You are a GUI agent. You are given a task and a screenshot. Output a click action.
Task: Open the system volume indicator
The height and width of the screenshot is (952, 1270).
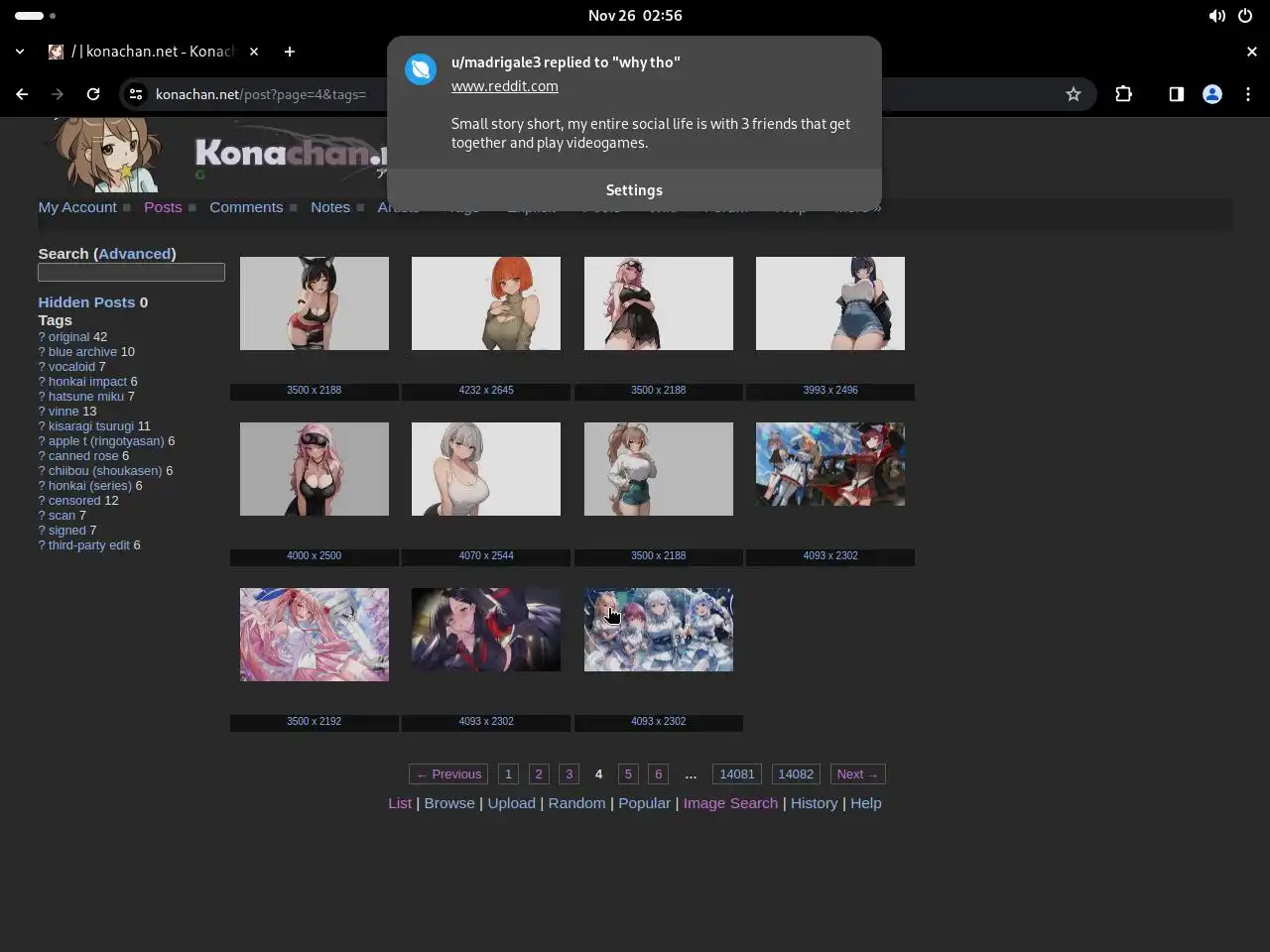coord(1216,16)
